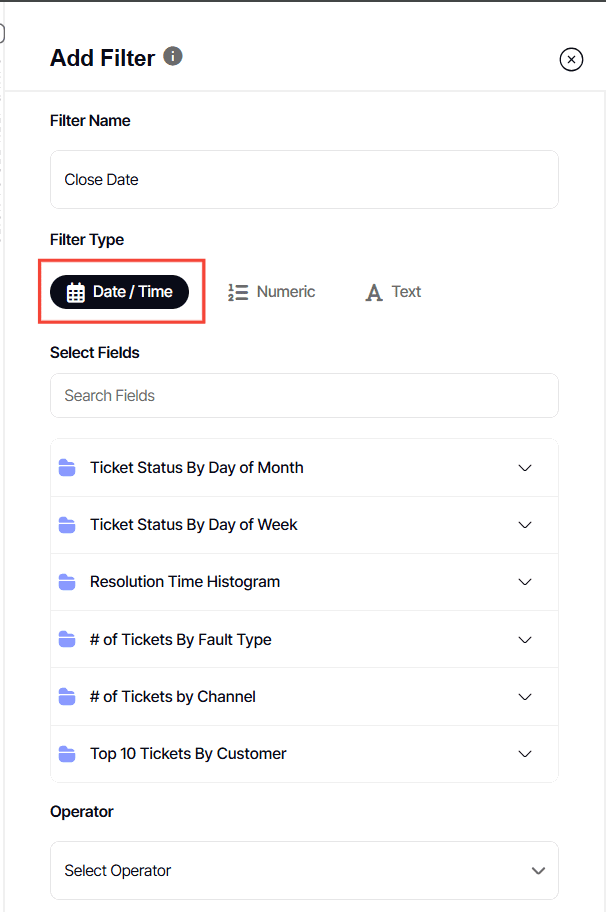The height and width of the screenshot is (912, 606).
Task: Click the Filter Name input field
Action: (304, 180)
